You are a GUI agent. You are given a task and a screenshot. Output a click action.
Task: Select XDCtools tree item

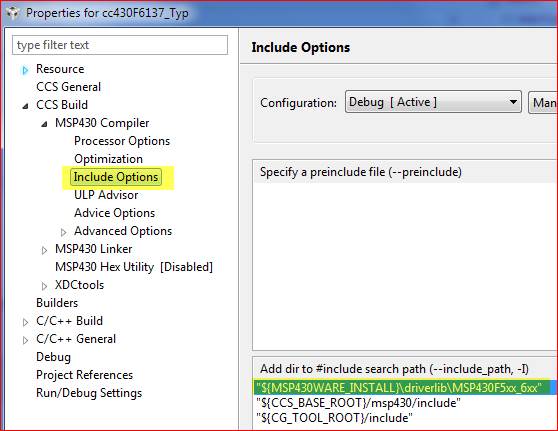click(79, 285)
